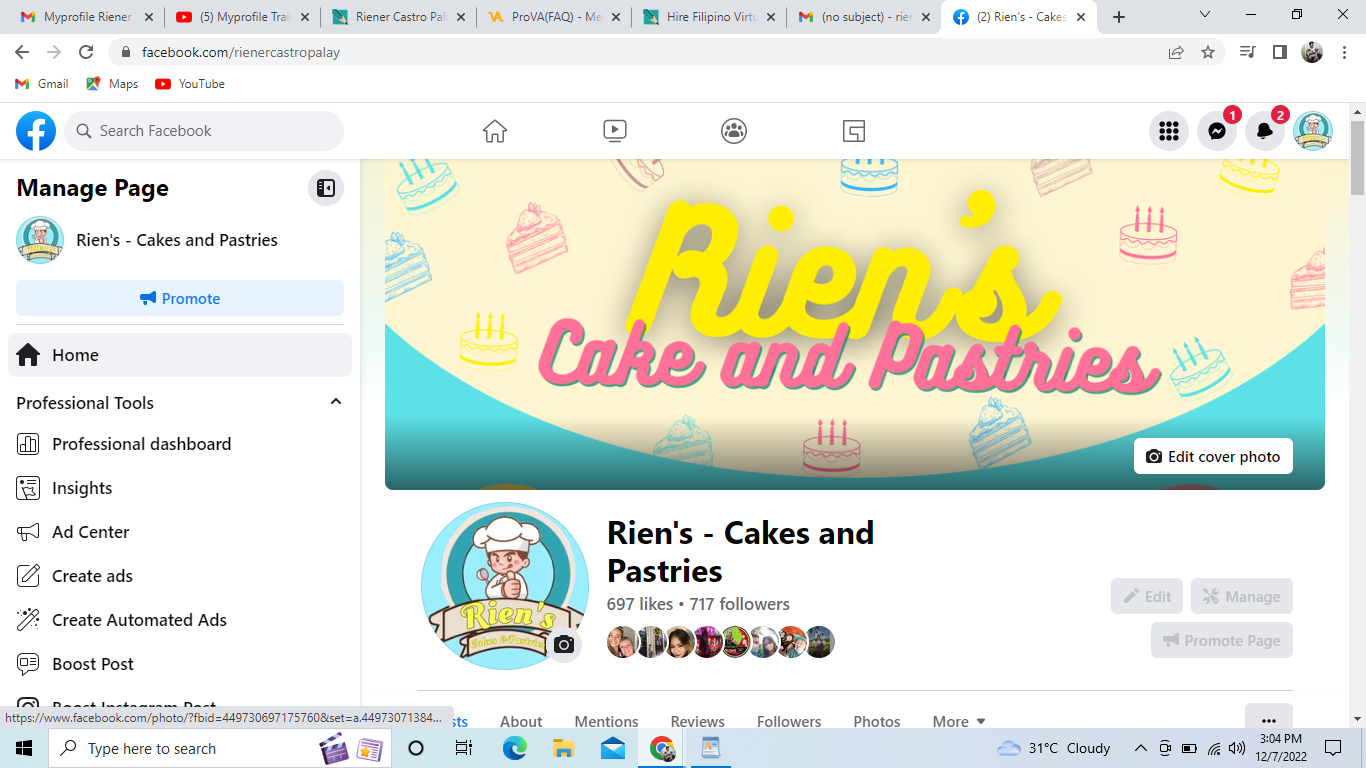Close the Rien's Cakes Facebook tab
Viewport: 1366px width, 768px height.
pyautogui.click(x=1081, y=17)
